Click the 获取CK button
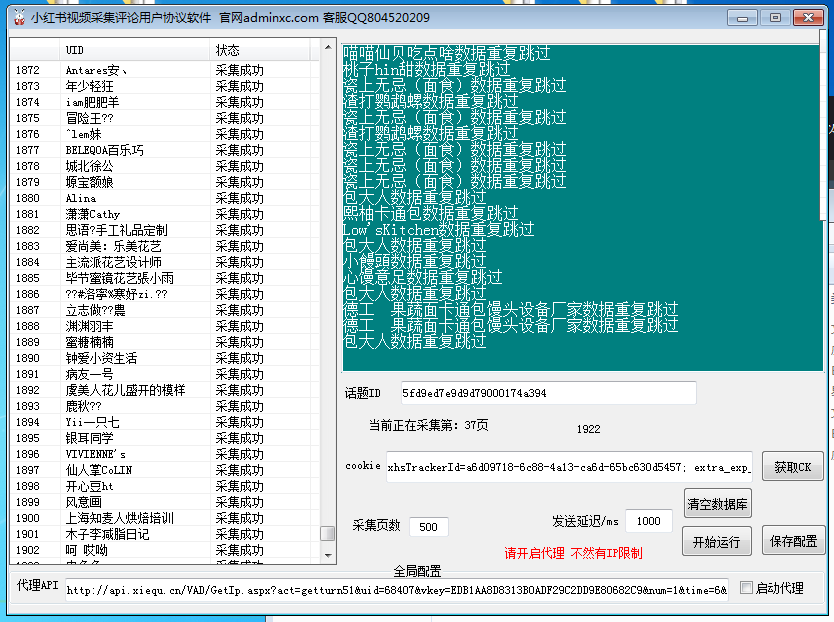 793,466
